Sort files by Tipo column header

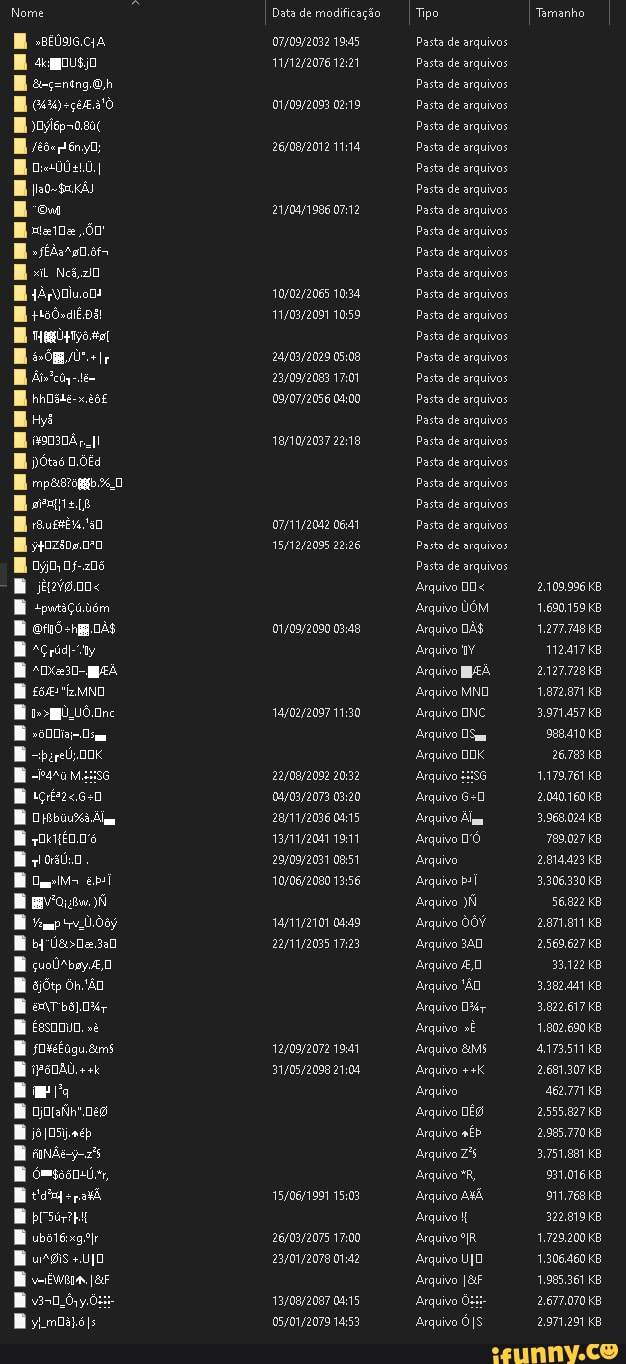click(428, 13)
